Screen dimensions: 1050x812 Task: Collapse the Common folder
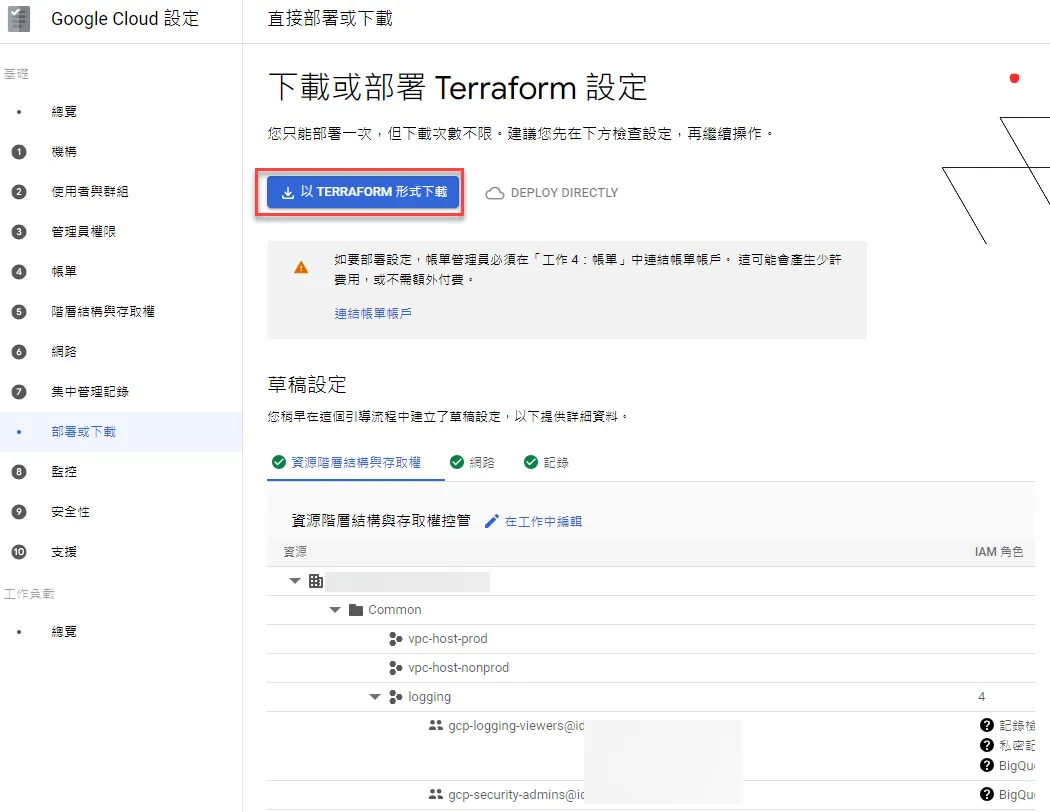[x=335, y=610]
